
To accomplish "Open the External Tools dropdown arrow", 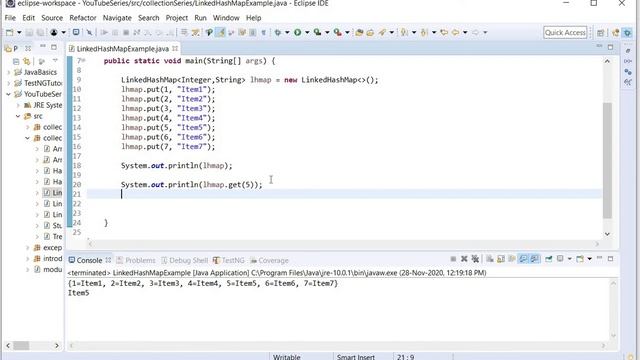I will pos(347,32).
